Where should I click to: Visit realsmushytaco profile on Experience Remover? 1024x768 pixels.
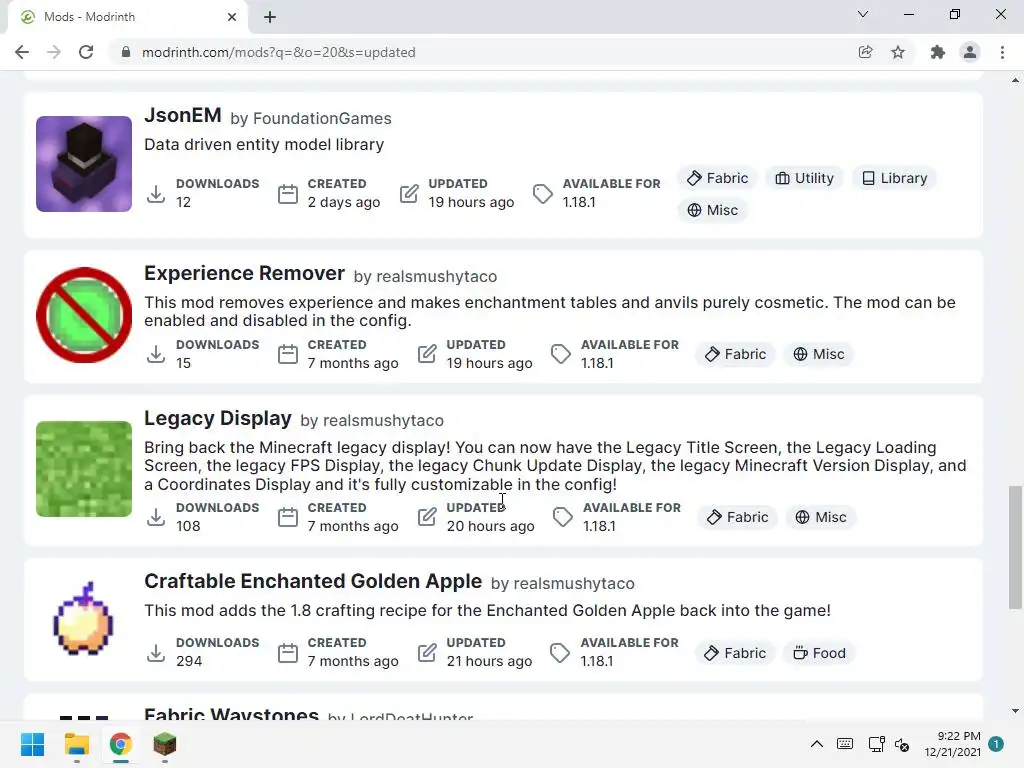click(x=436, y=277)
